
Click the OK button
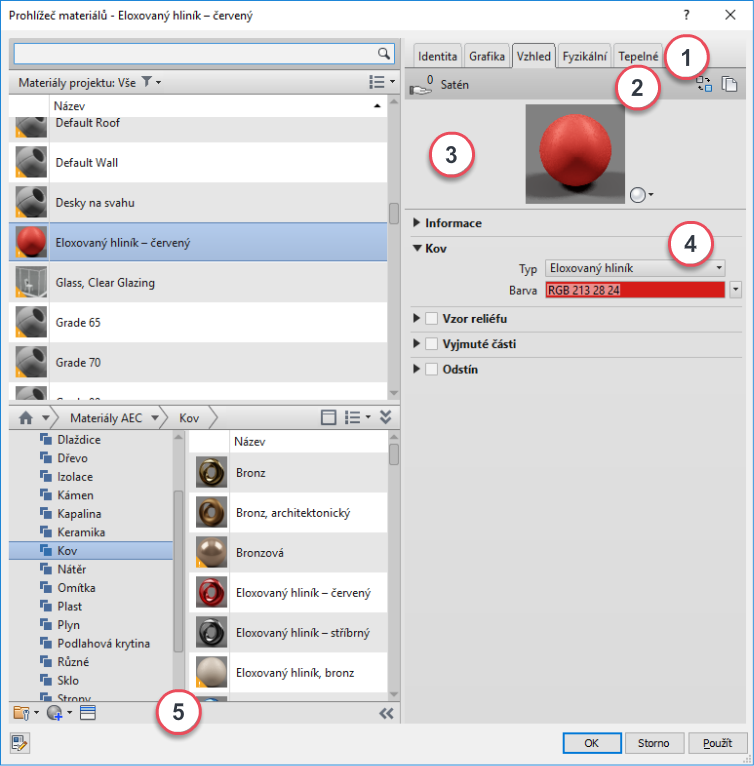click(592, 743)
